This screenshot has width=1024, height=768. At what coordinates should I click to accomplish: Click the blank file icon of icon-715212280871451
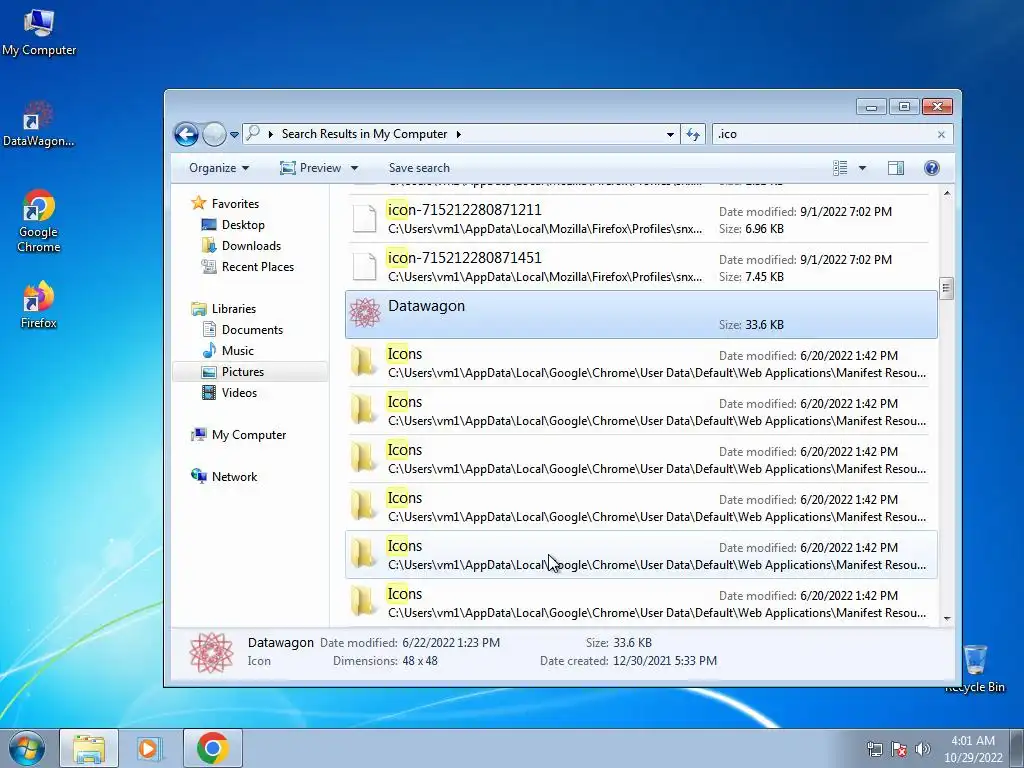pyautogui.click(x=364, y=266)
